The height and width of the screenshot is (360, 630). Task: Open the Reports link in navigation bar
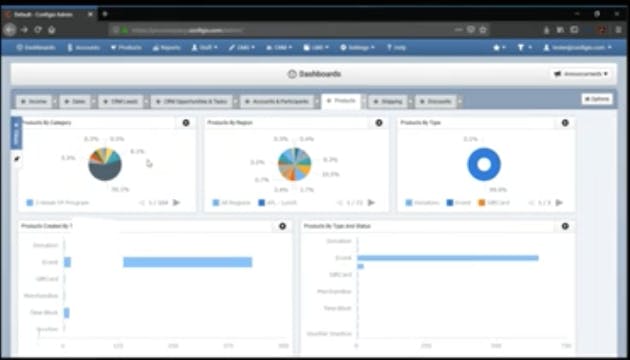pyautogui.click(x=166, y=47)
